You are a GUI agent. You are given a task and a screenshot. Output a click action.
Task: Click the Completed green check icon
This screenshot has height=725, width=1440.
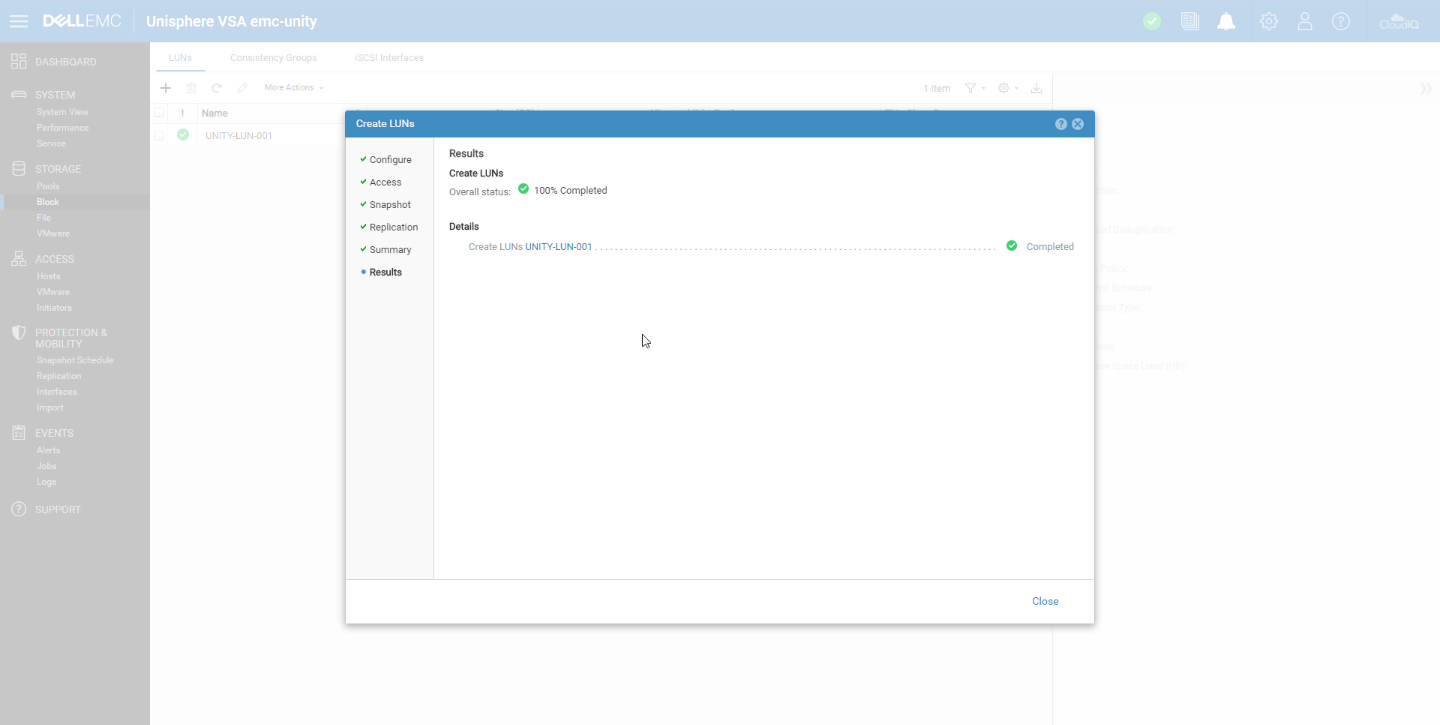(x=1012, y=246)
